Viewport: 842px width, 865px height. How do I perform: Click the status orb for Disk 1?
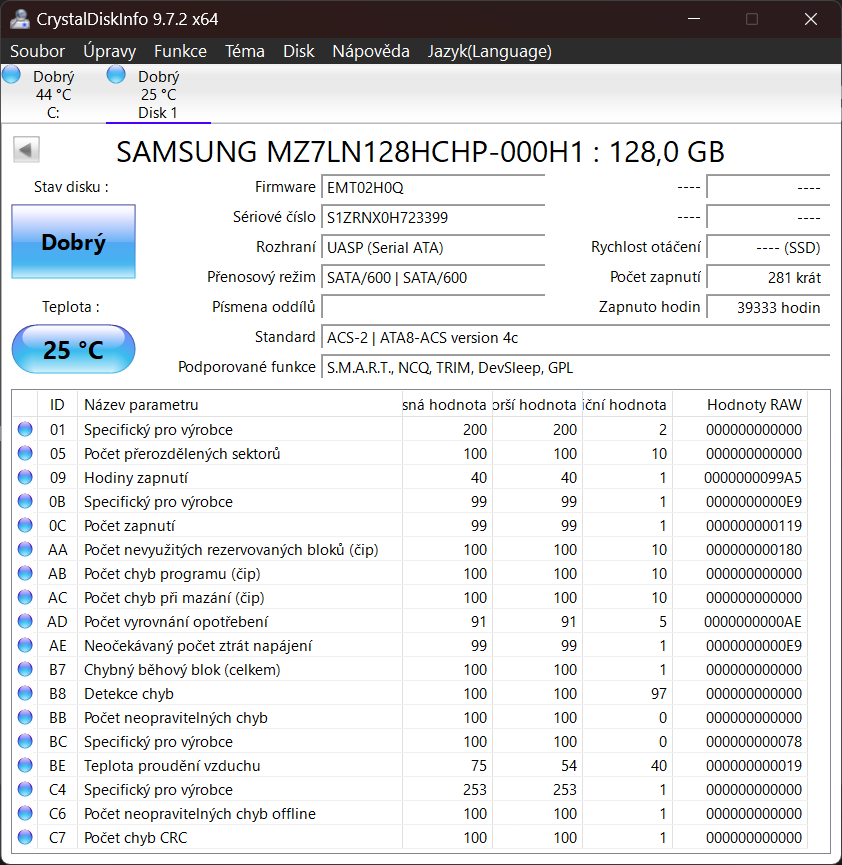[117, 75]
